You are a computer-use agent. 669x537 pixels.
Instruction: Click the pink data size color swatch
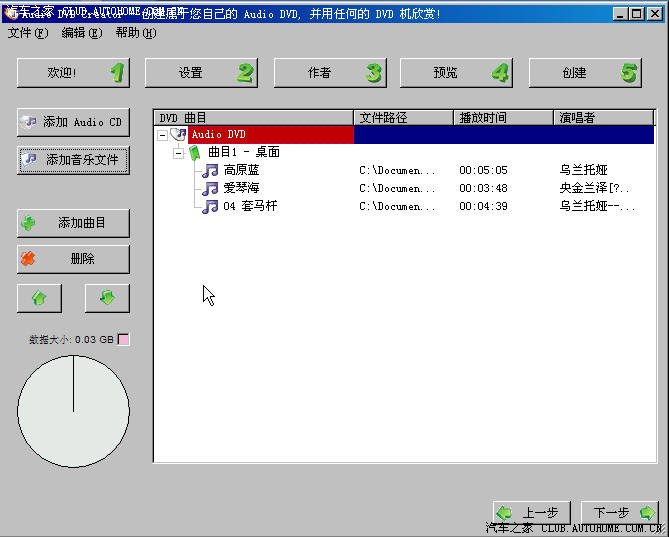tap(123, 340)
